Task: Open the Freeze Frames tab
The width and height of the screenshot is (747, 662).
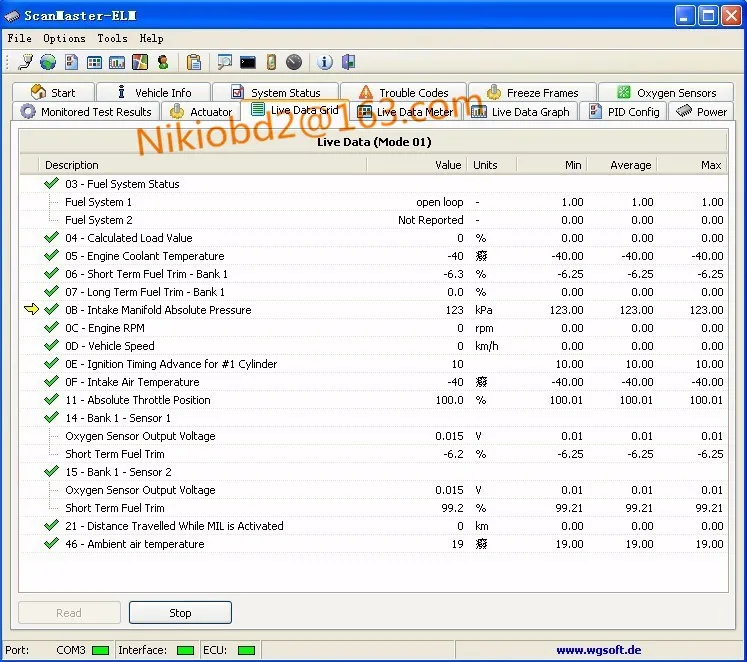Action: coord(533,92)
